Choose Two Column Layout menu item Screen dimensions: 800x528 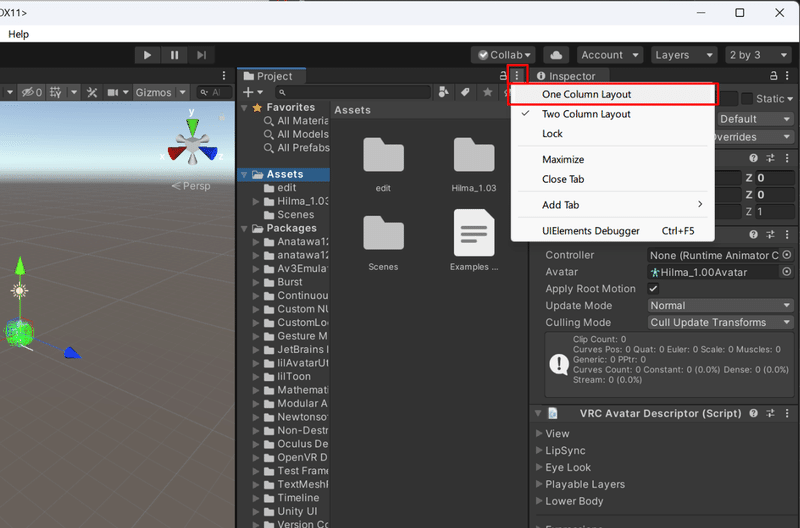(x=612, y=114)
